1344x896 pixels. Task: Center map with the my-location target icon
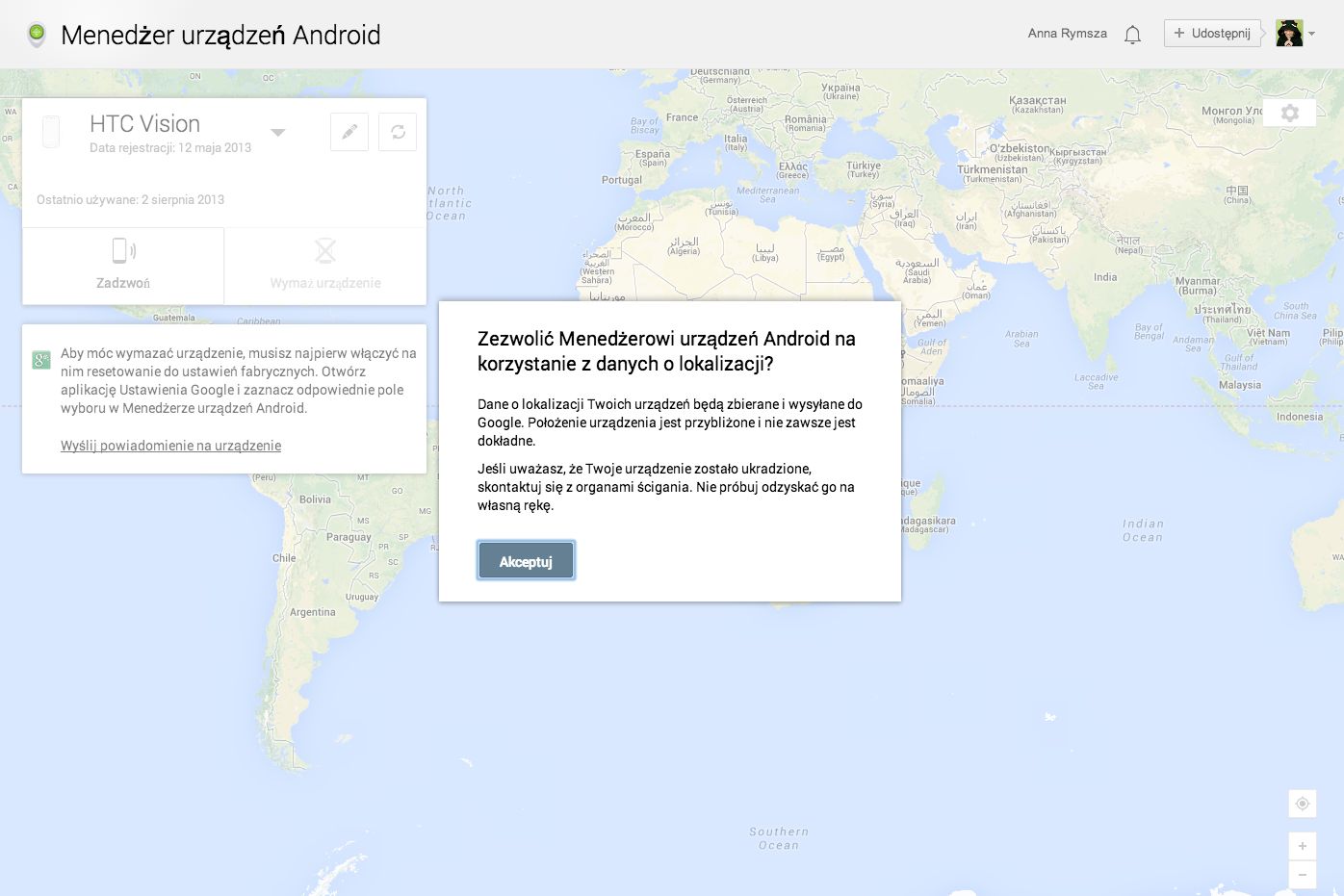(1302, 804)
